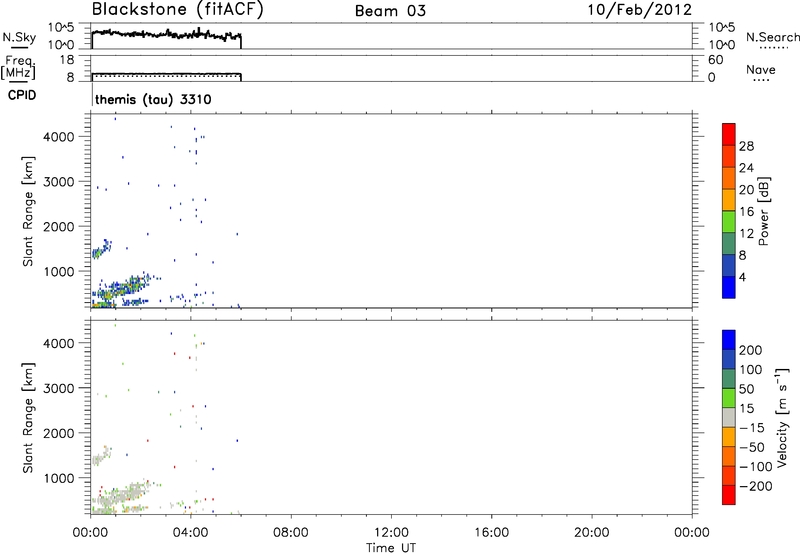The width and height of the screenshot is (800, 554).
Task: Click the 'Nave' legend label
Action: click(760, 70)
